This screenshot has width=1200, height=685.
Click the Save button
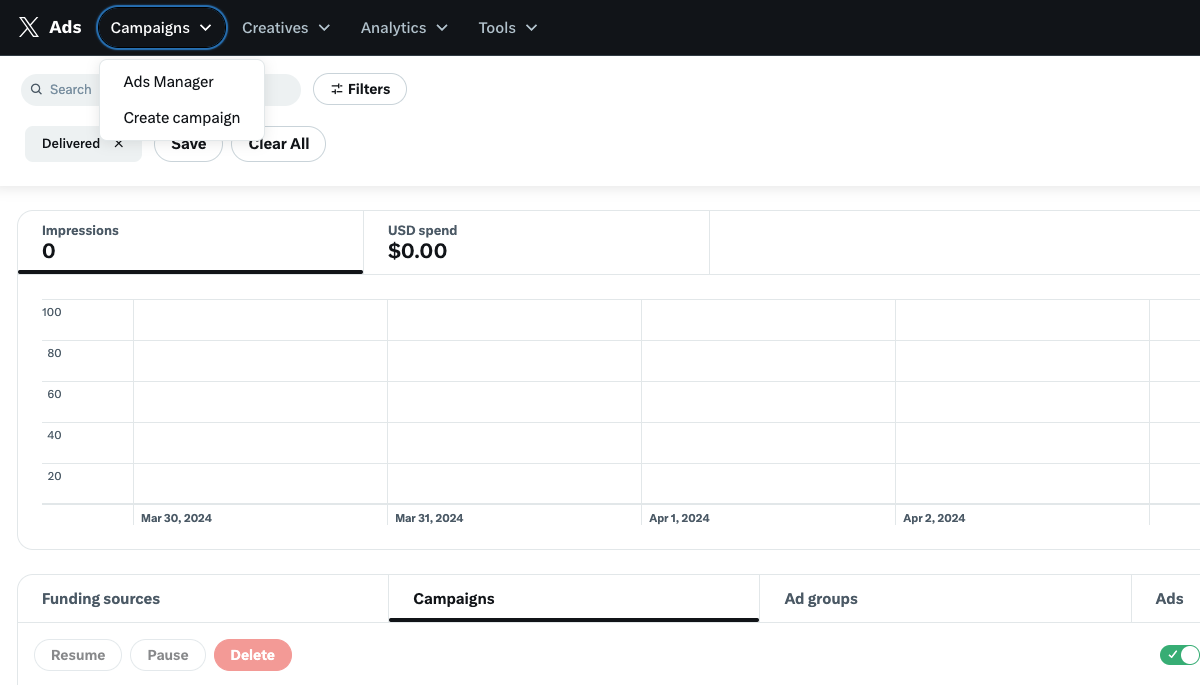[x=188, y=143]
